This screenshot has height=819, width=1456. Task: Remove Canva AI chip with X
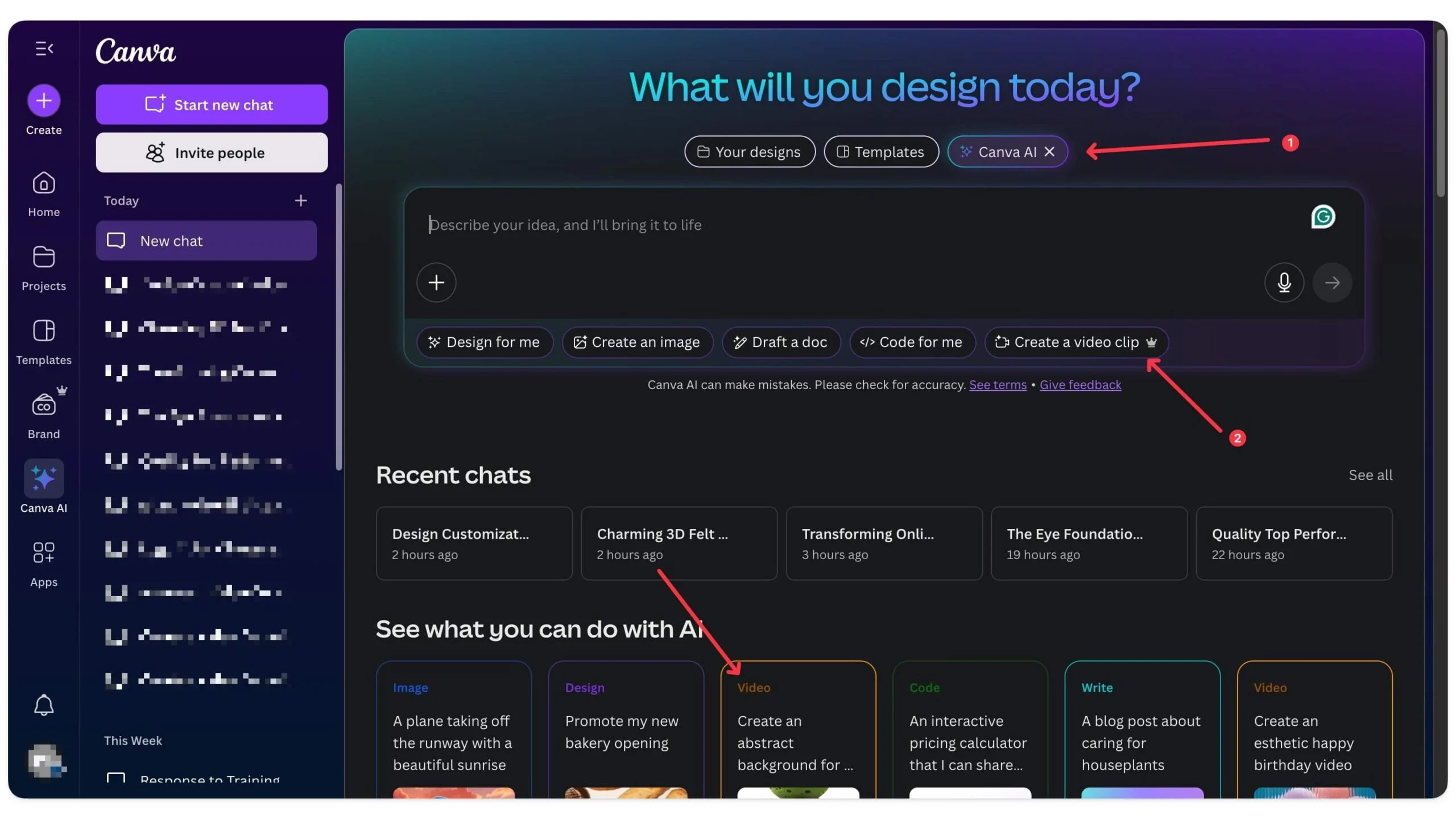click(x=1049, y=152)
